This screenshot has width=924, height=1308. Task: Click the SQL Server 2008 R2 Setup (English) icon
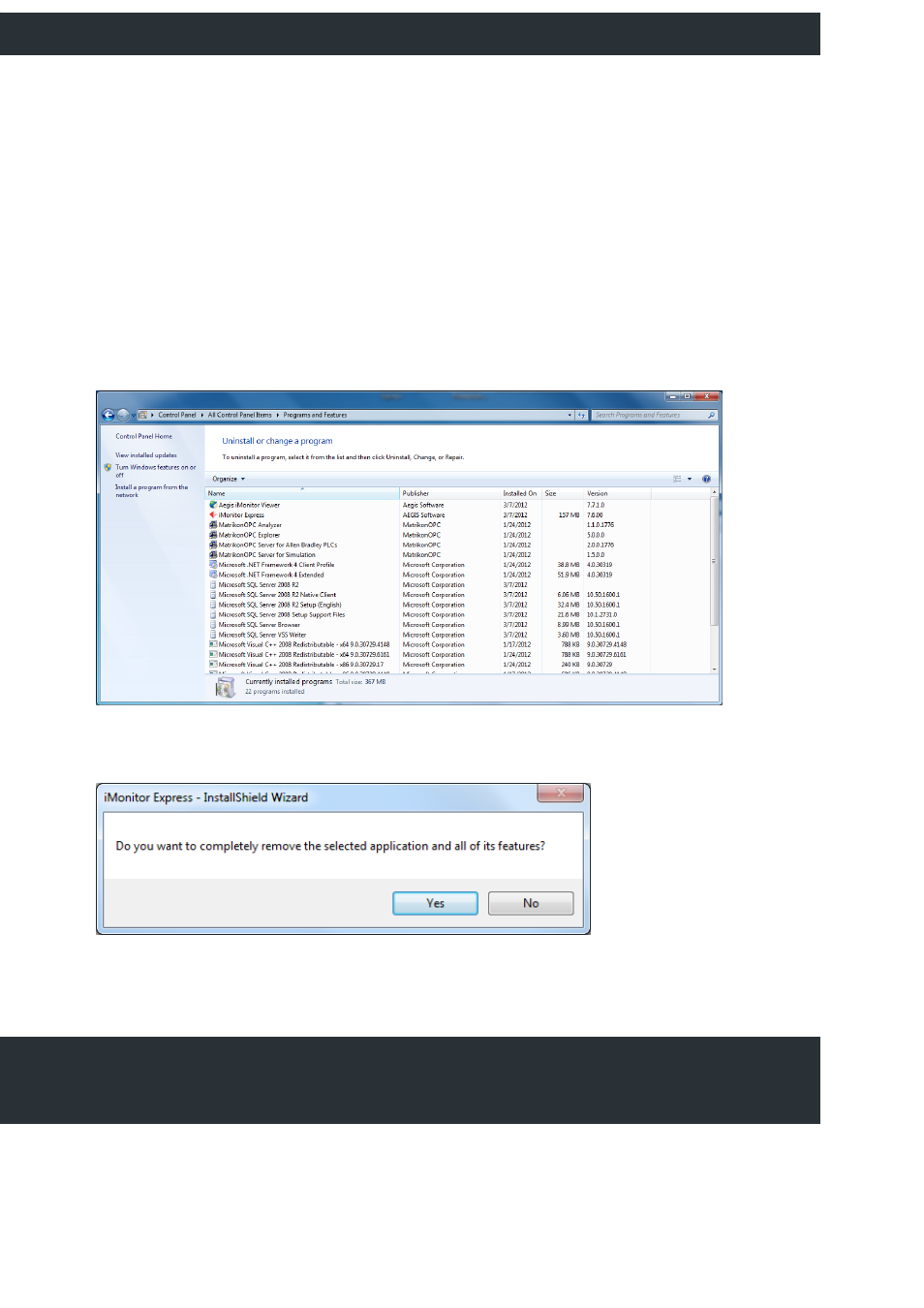point(213,605)
